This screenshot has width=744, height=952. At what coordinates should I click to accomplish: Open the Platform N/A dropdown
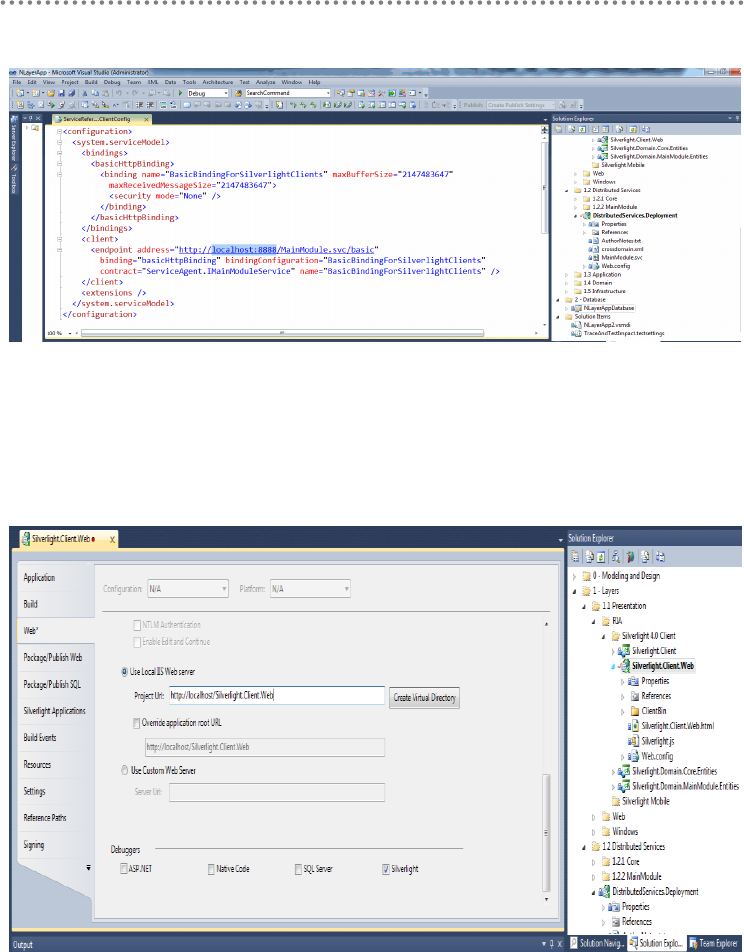pyautogui.click(x=310, y=589)
